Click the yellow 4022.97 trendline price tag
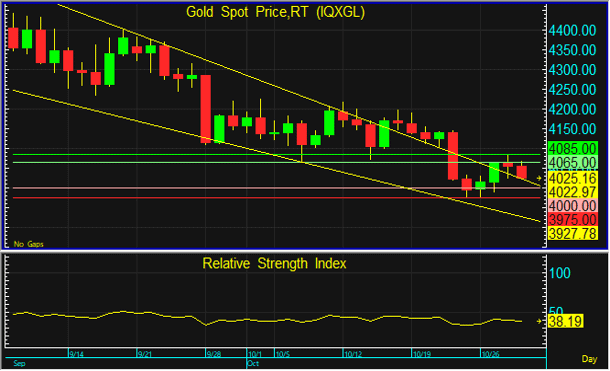Screen dimensions: 610x371 (573, 192)
